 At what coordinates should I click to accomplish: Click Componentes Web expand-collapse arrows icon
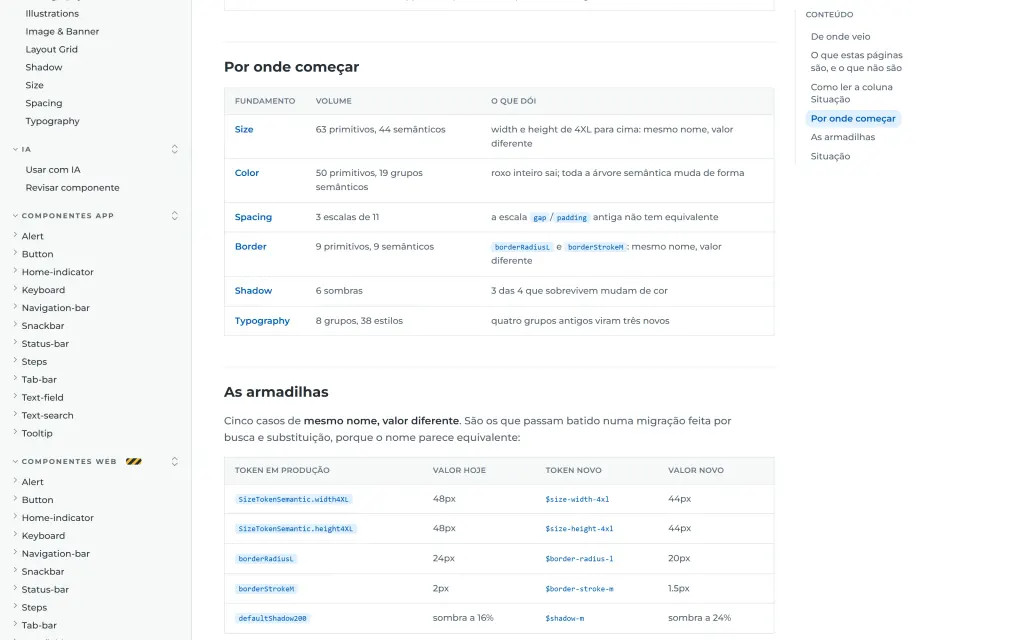[x=174, y=462]
